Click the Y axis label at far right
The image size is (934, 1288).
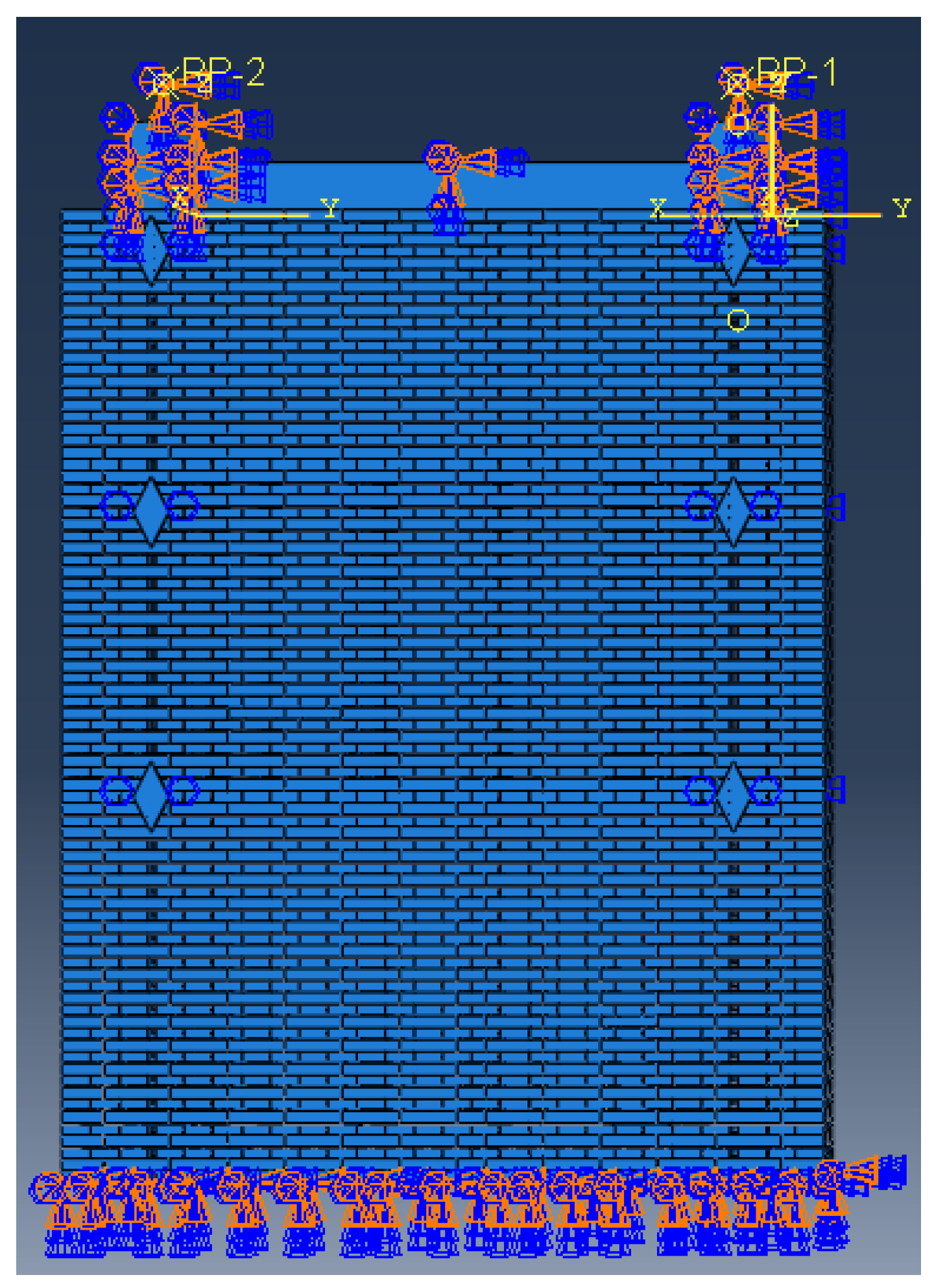pyautogui.click(x=902, y=208)
